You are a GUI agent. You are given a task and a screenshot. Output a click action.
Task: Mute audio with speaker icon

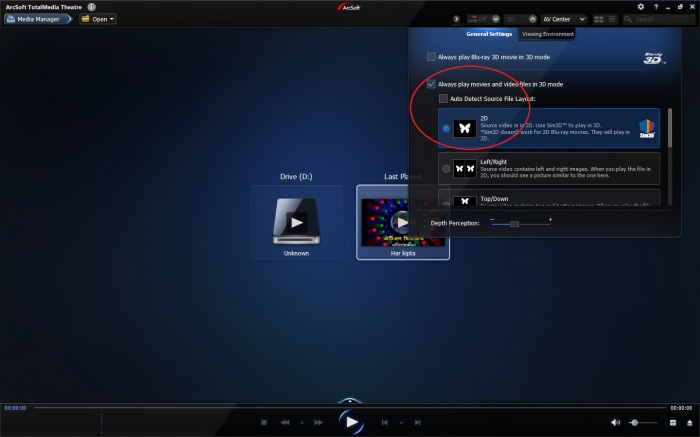(x=616, y=422)
